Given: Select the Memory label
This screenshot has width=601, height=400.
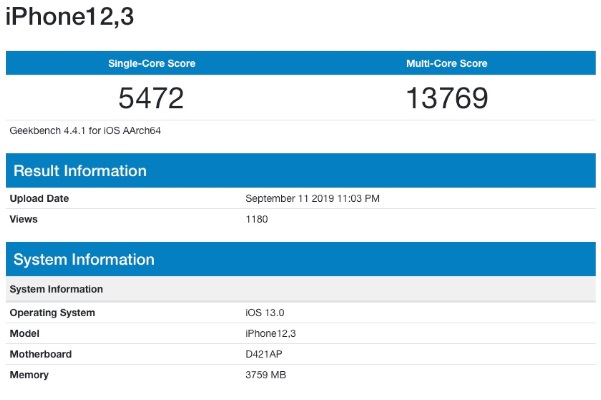Looking at the screenshot, I should point(29,375).
